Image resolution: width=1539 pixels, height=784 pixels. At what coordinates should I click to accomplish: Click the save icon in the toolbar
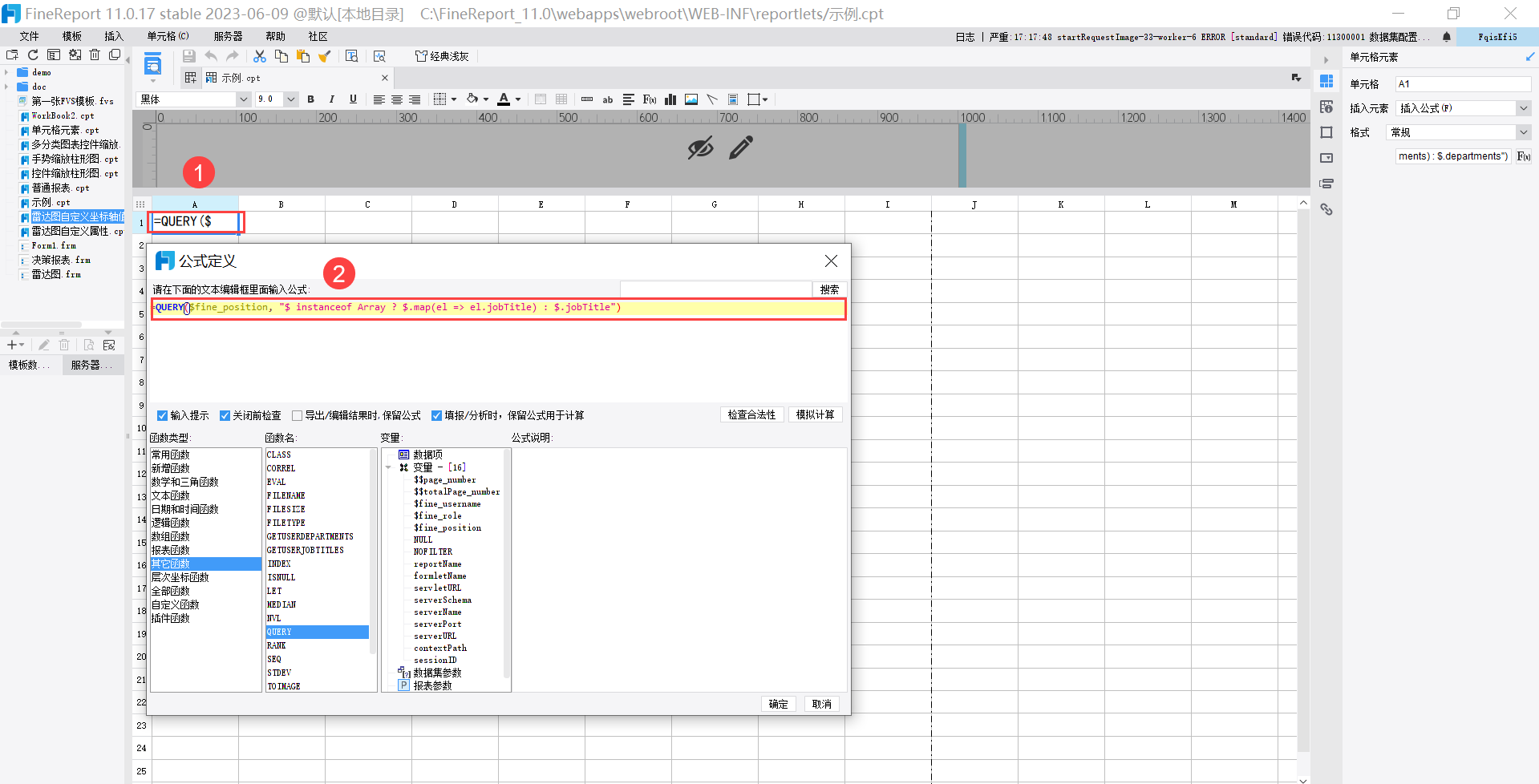pyautogui.click(x=189, y=56)
